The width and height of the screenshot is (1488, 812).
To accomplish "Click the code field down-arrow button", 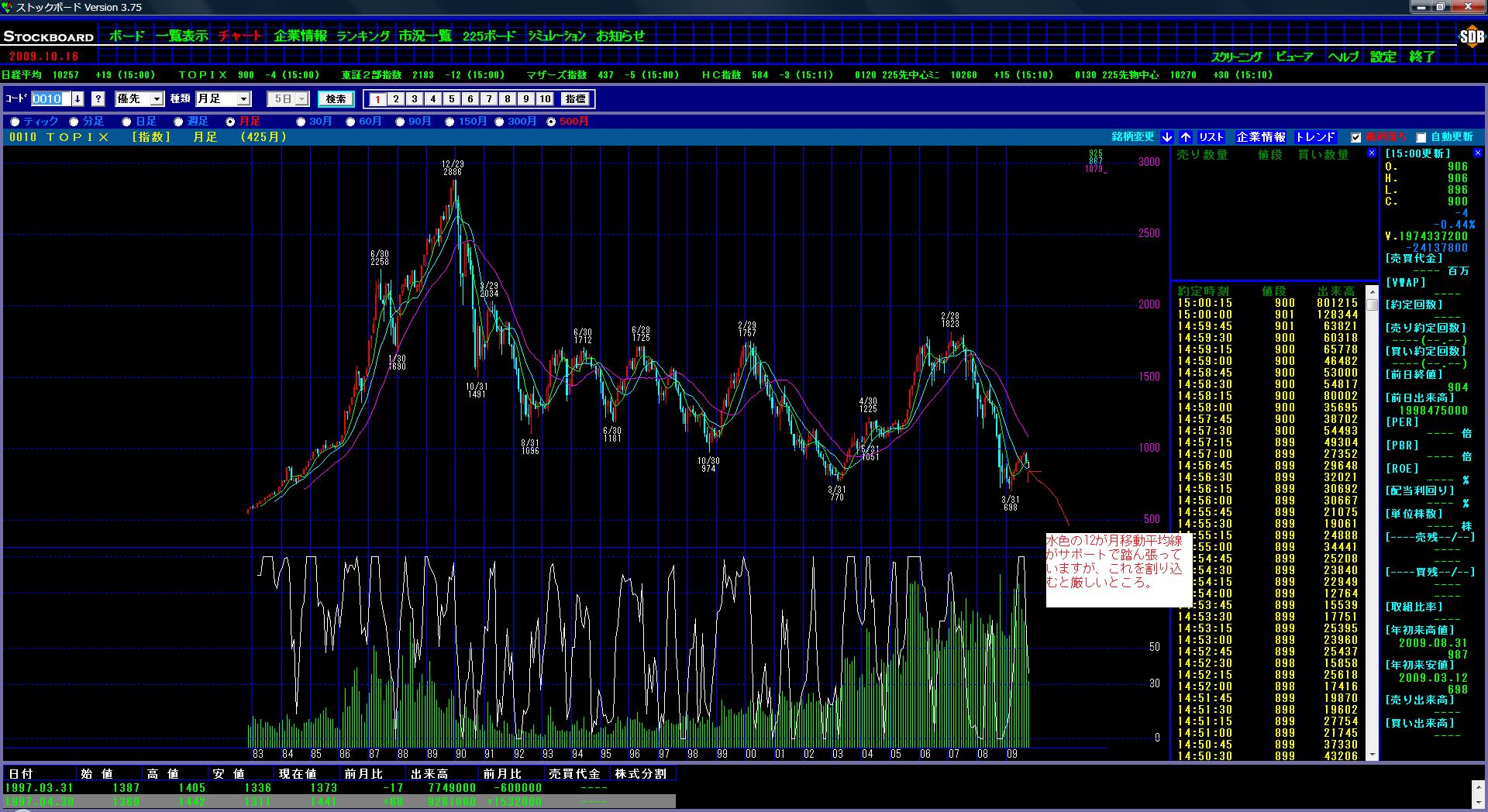I will [x=77, y=99].
